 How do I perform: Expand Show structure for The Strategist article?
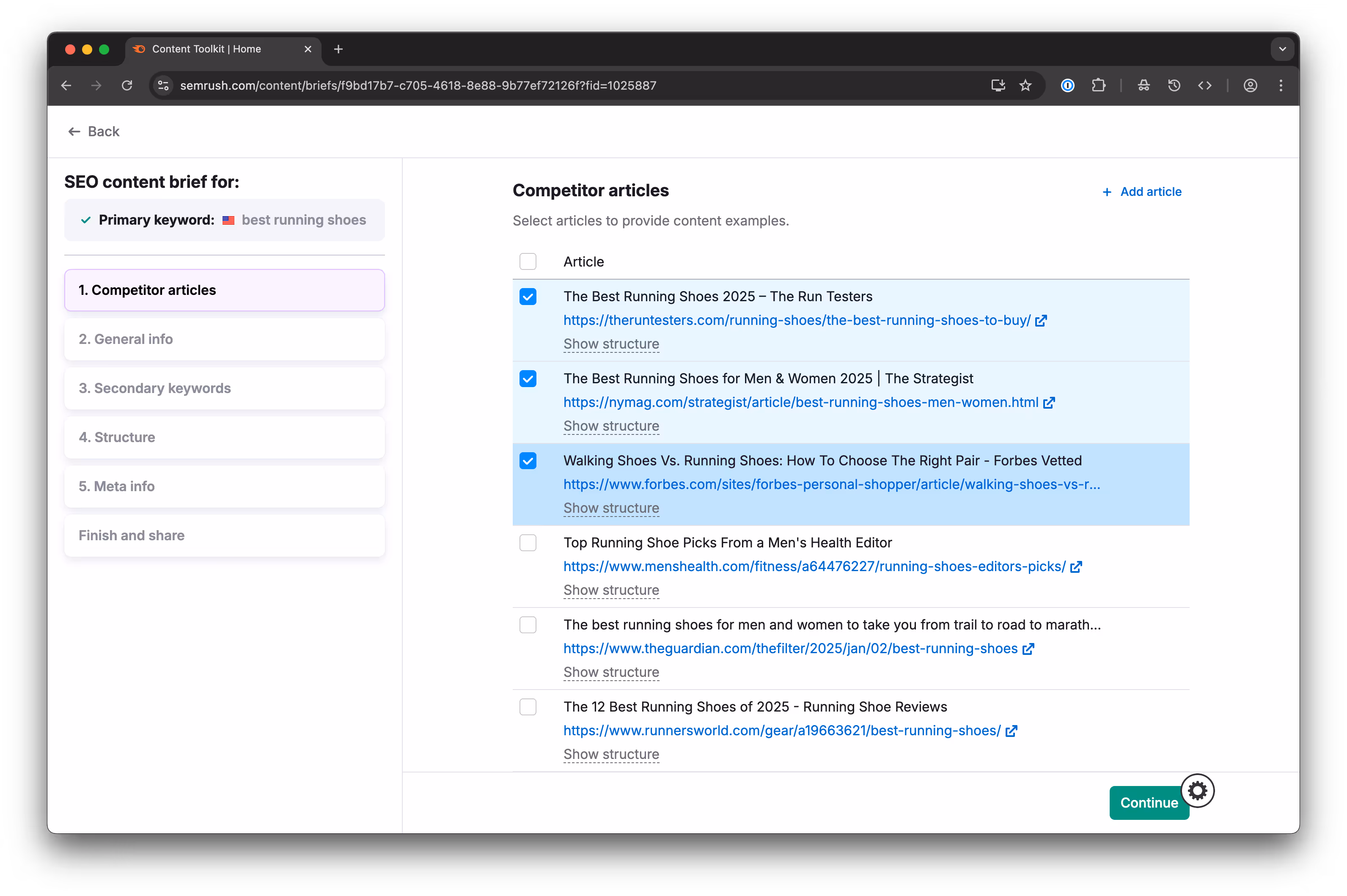point(611,426)
